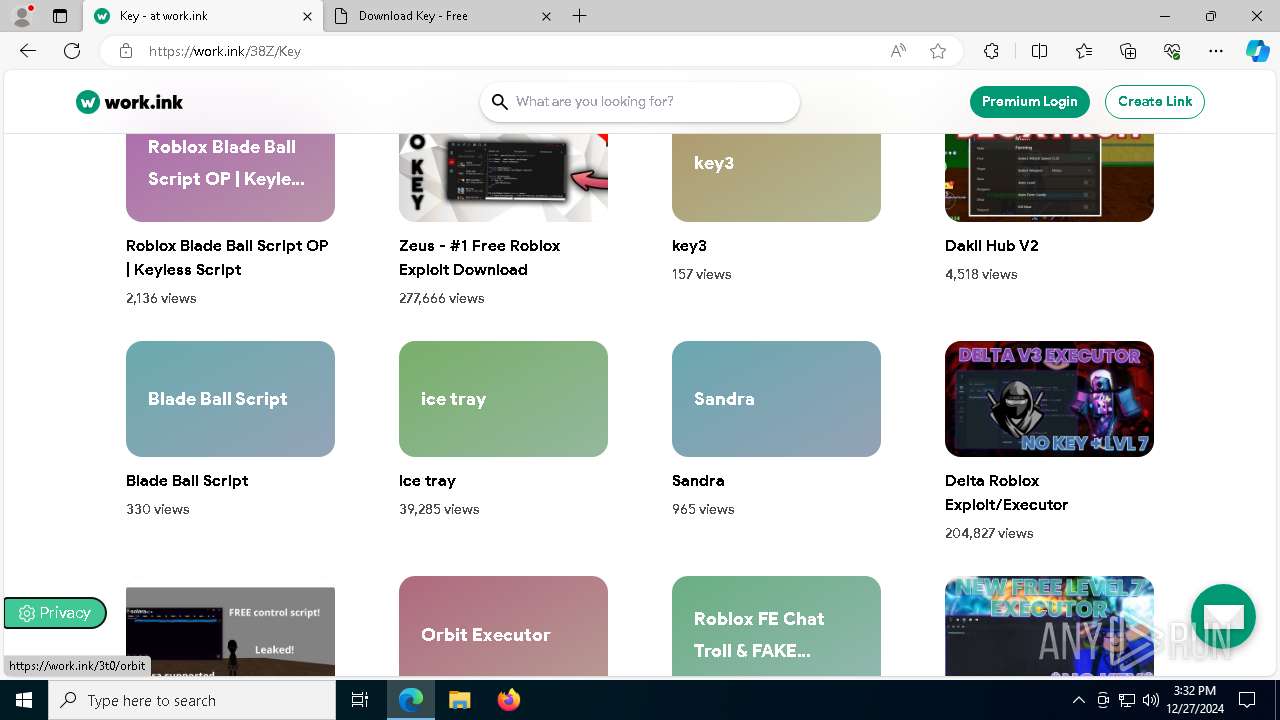This screenshot has height=720, width=1280.
Task: Open the green chat bubble widget
Action: coord(1223,616)
